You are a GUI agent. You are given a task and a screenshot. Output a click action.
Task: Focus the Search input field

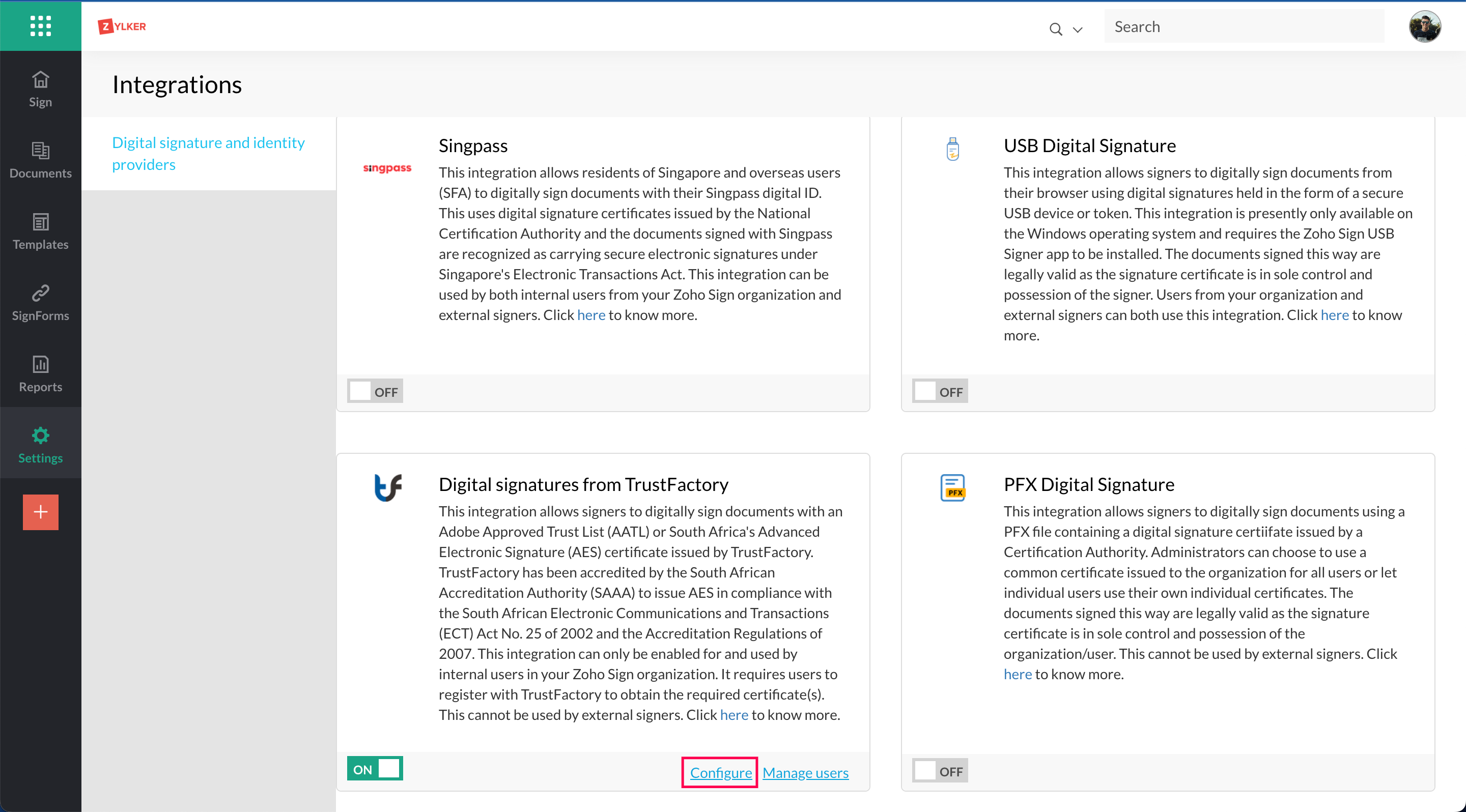click(1244, 27)
